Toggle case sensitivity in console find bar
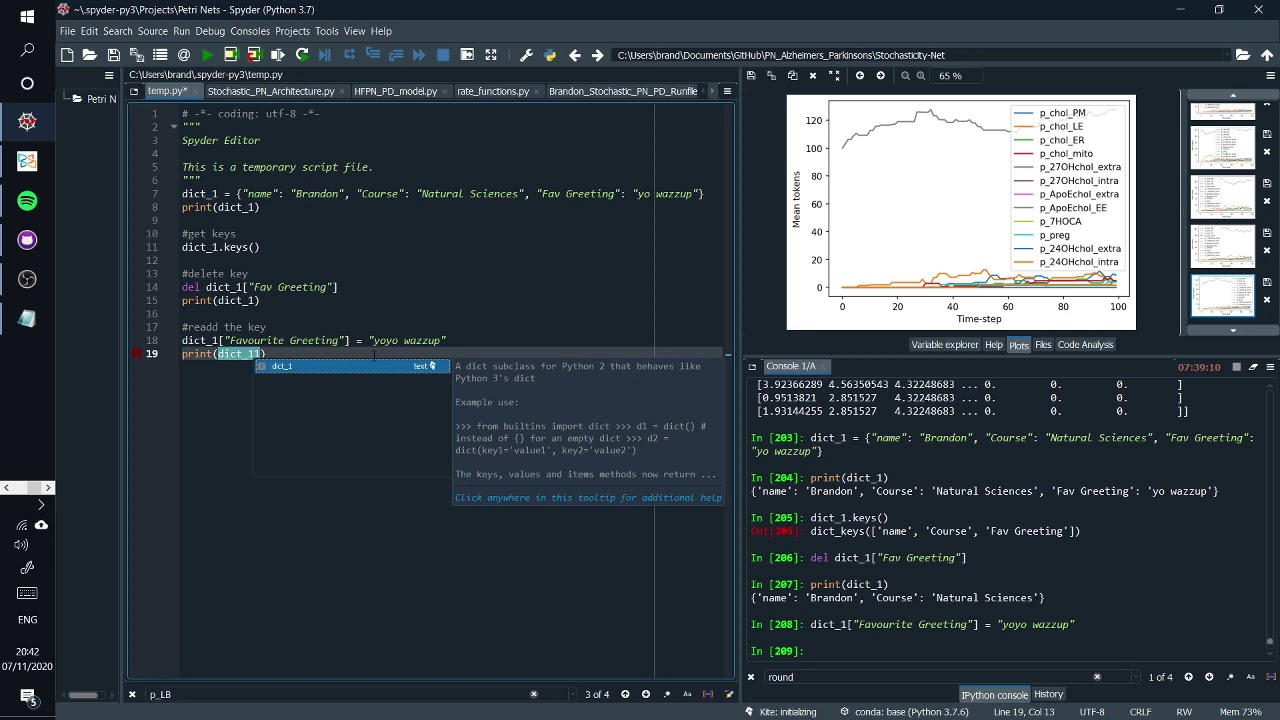 click(x=1251, y=677)
